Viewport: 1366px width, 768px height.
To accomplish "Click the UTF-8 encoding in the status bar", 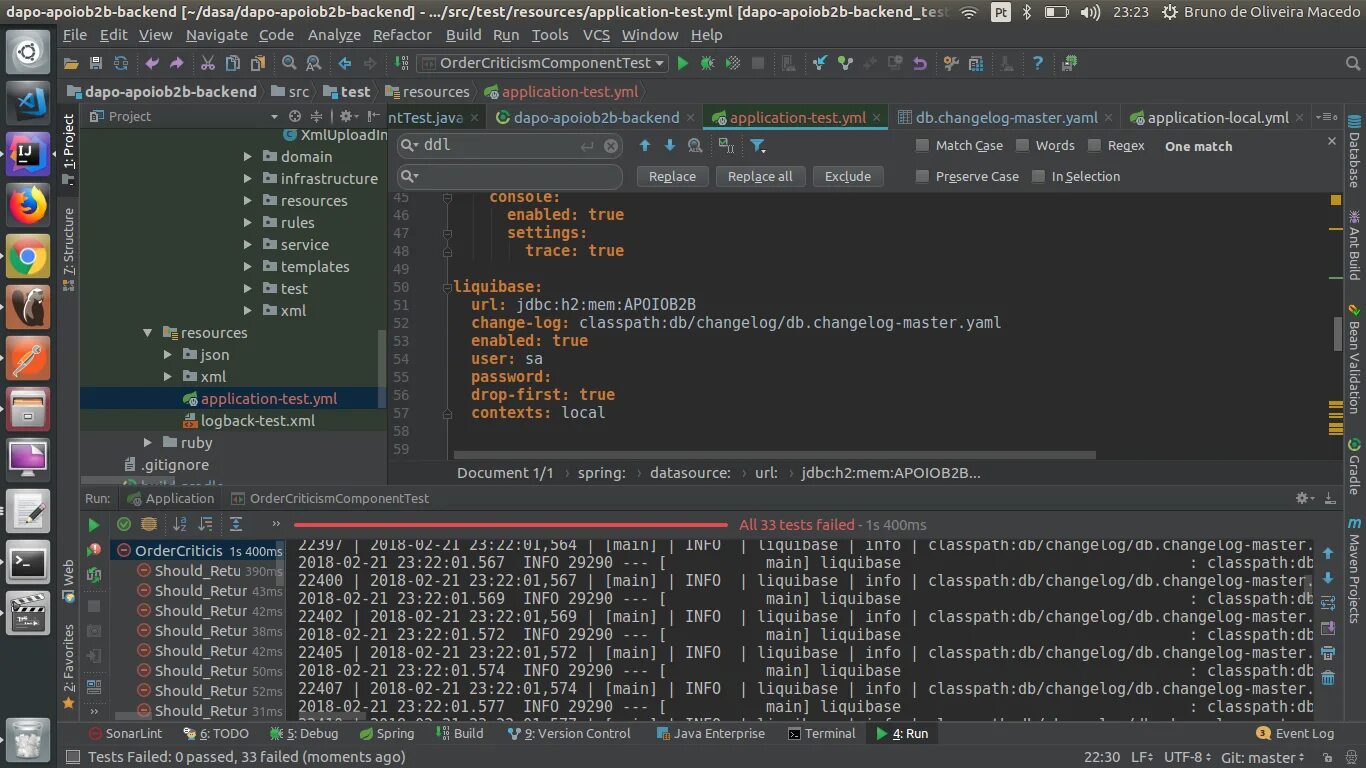I will (1189, 757).
